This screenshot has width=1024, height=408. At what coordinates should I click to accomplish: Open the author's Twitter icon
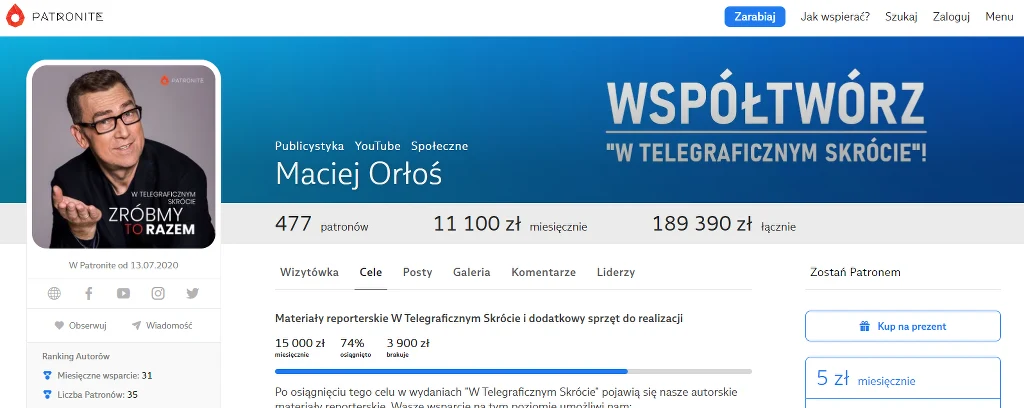[x=192, y=294]
